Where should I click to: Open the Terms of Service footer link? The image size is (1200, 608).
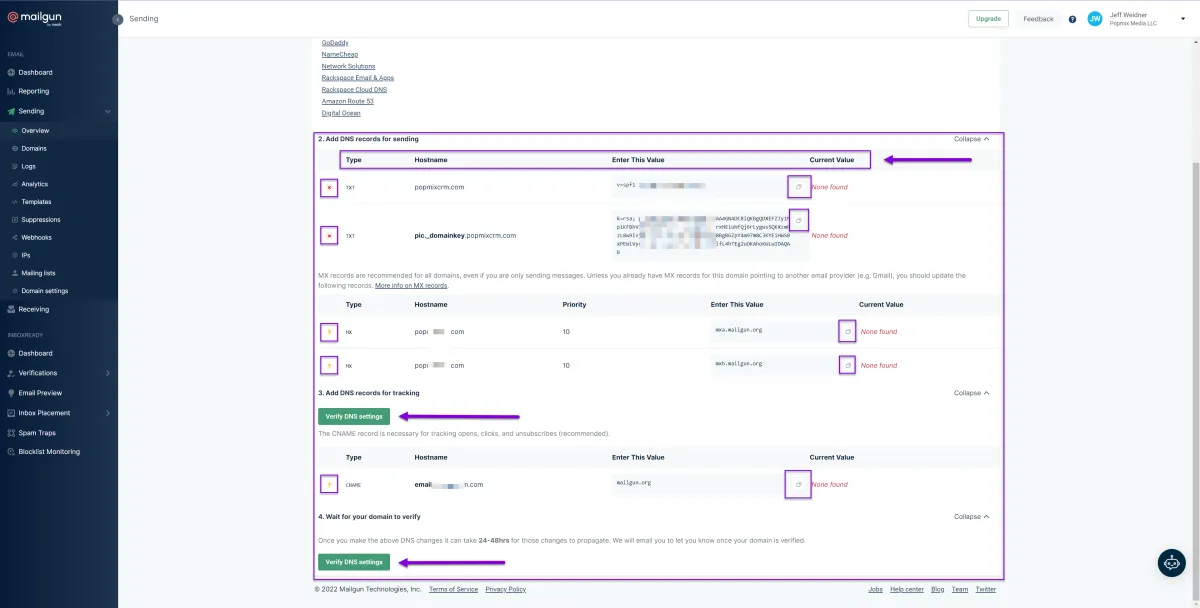(453, 589)
